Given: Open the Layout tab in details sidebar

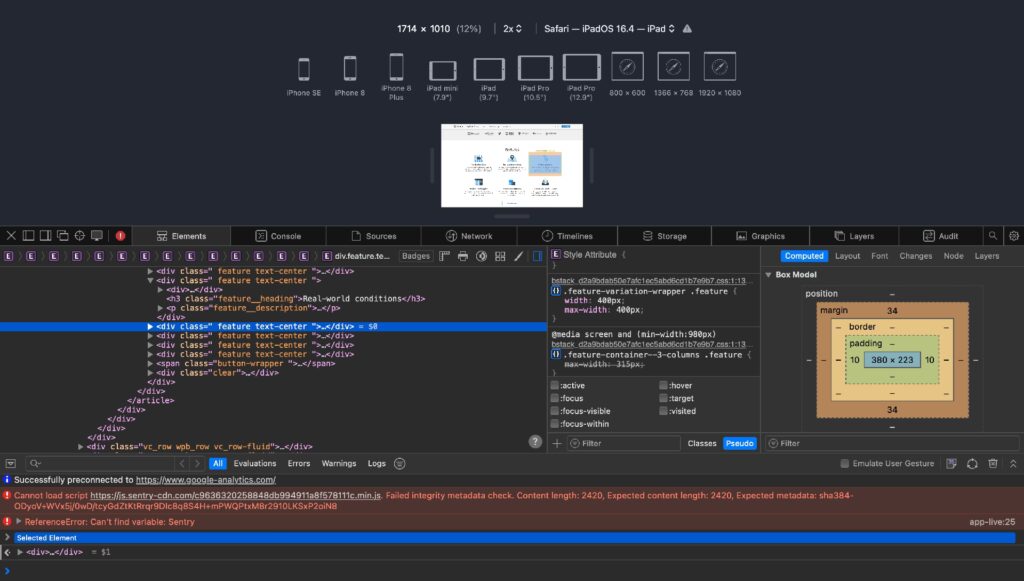Looking at the screenshot, I should pos(847,256).
